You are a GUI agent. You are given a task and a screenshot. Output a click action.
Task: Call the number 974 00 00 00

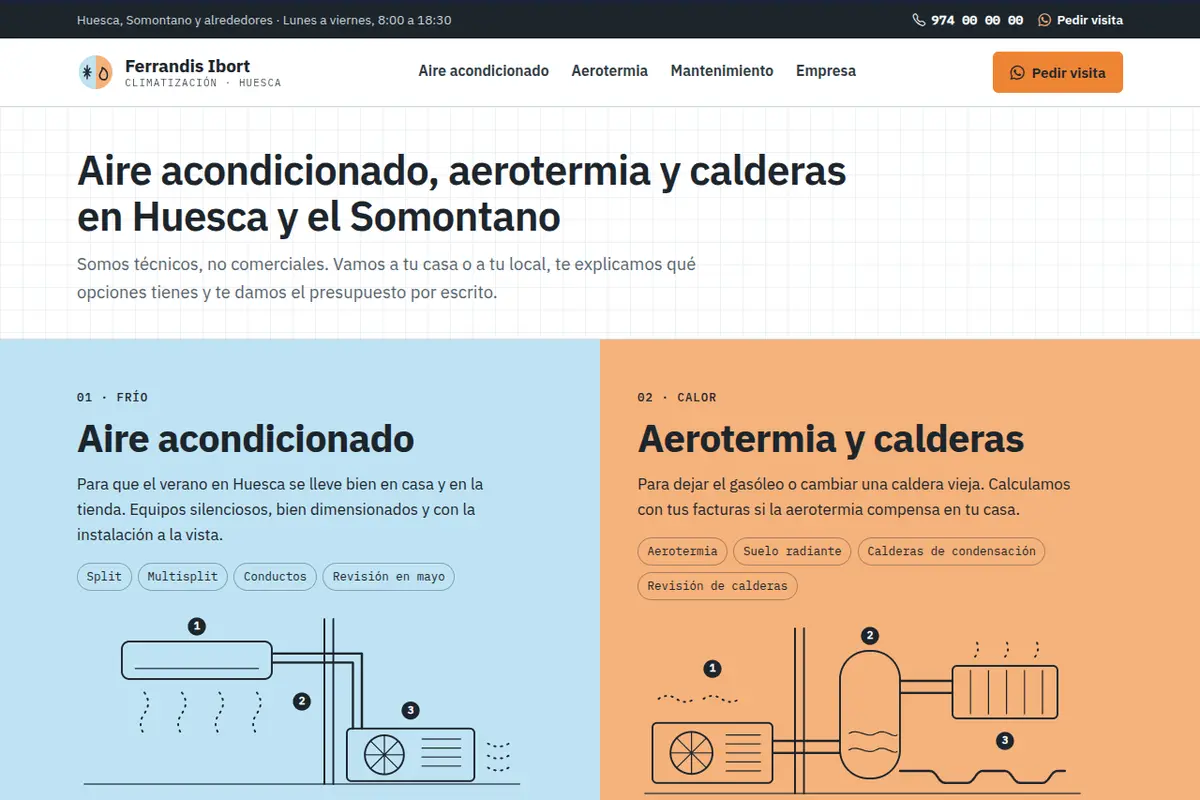(968, 20)
